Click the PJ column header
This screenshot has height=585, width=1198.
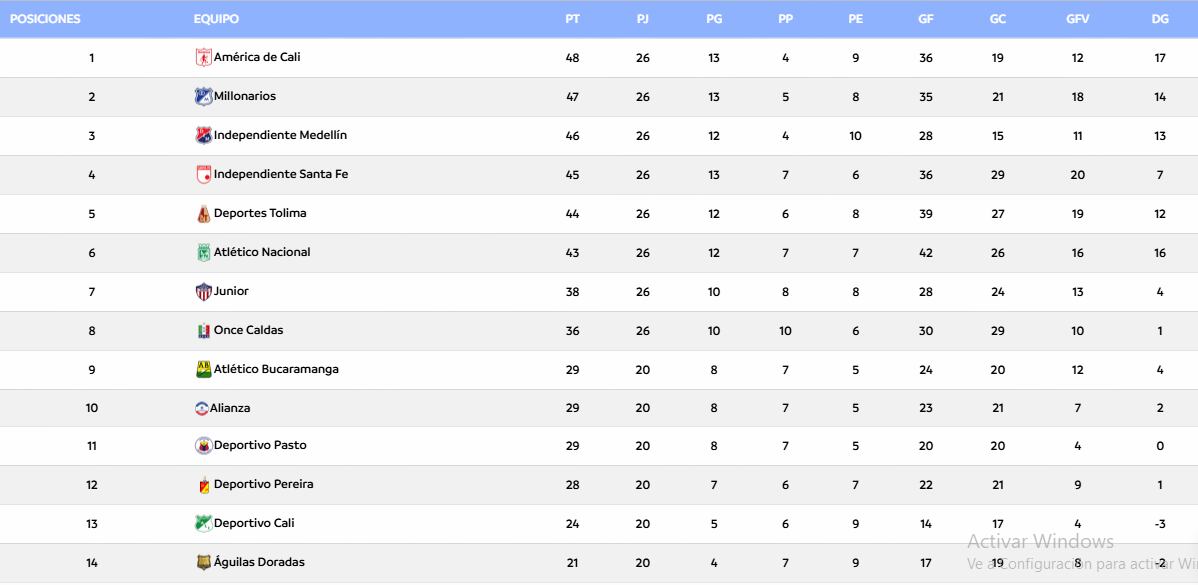point(642,19)
